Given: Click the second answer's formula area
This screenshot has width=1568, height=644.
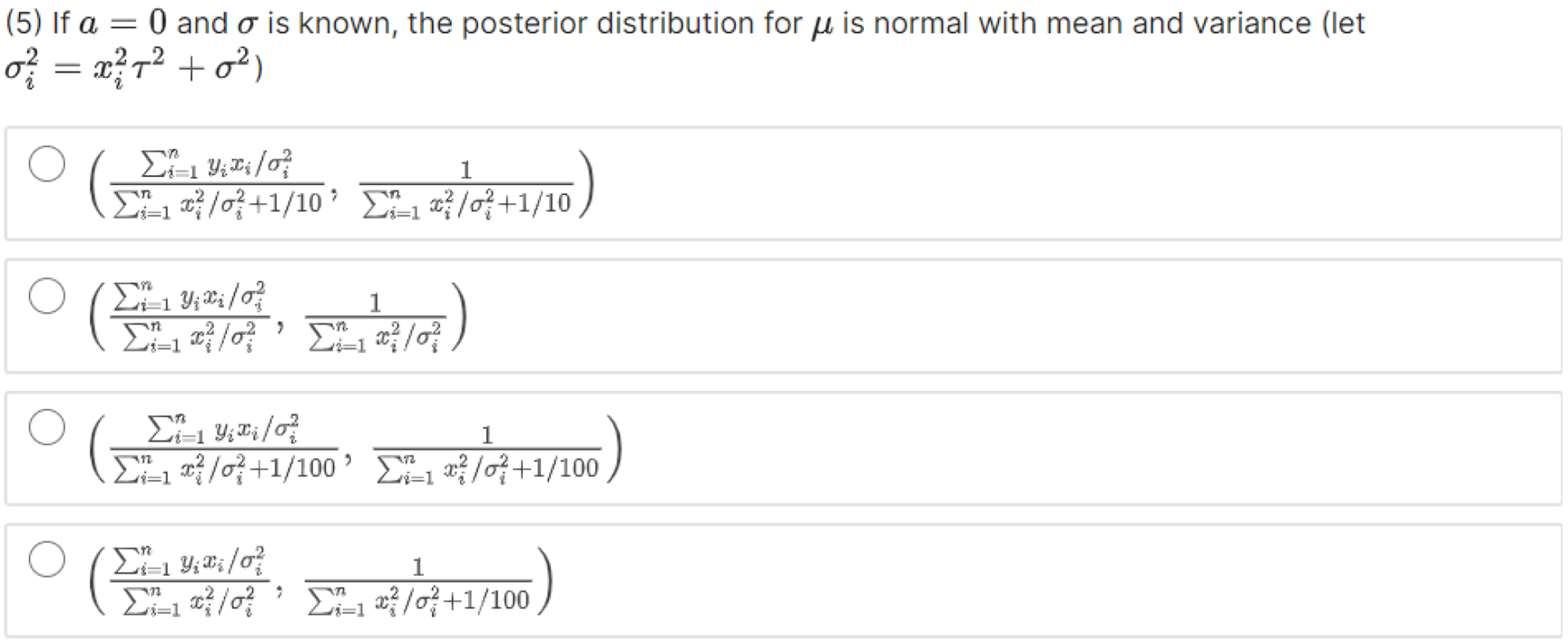Looking at the screenshot, I should tap(272, 317).
